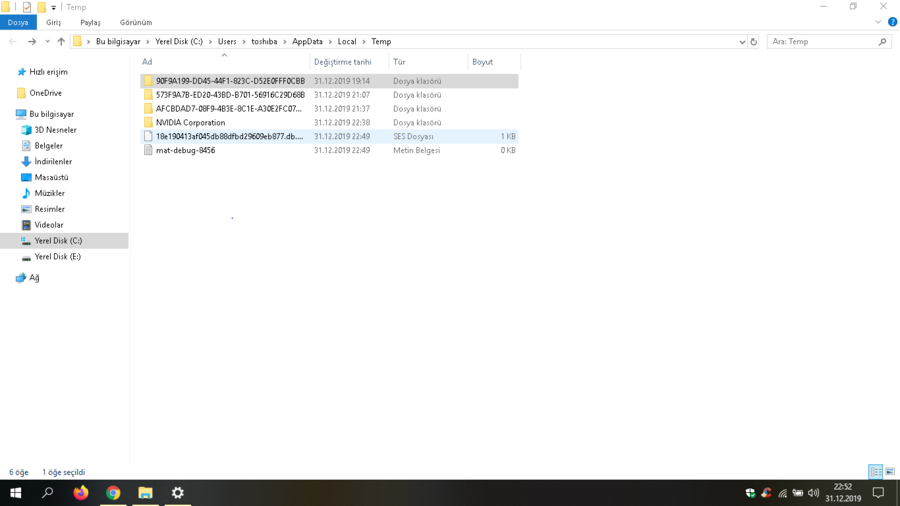Click Bu bilgisayar in the address path

pyautogui.click(x=118, y=41)
